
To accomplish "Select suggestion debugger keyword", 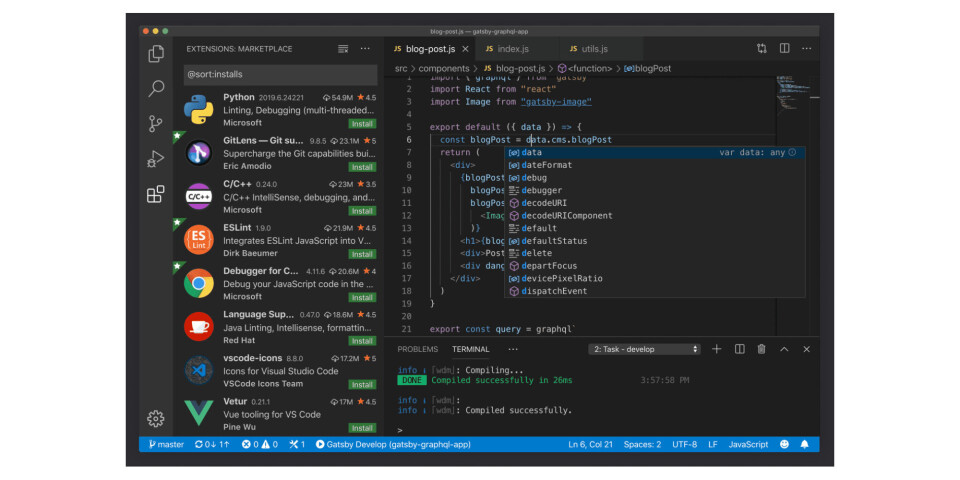I will click(654, 190).
